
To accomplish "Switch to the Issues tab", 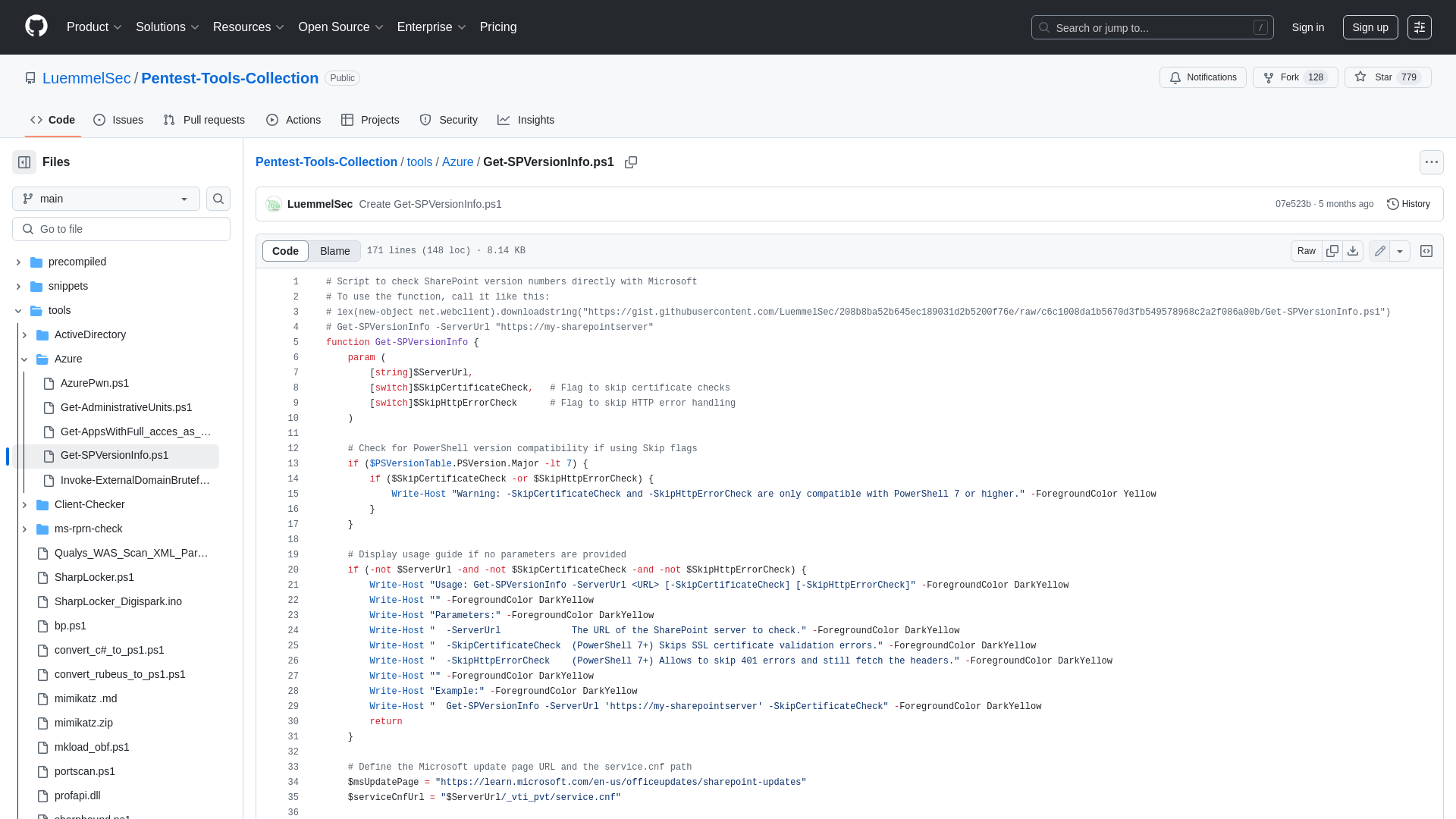I will tap(118, 120).
